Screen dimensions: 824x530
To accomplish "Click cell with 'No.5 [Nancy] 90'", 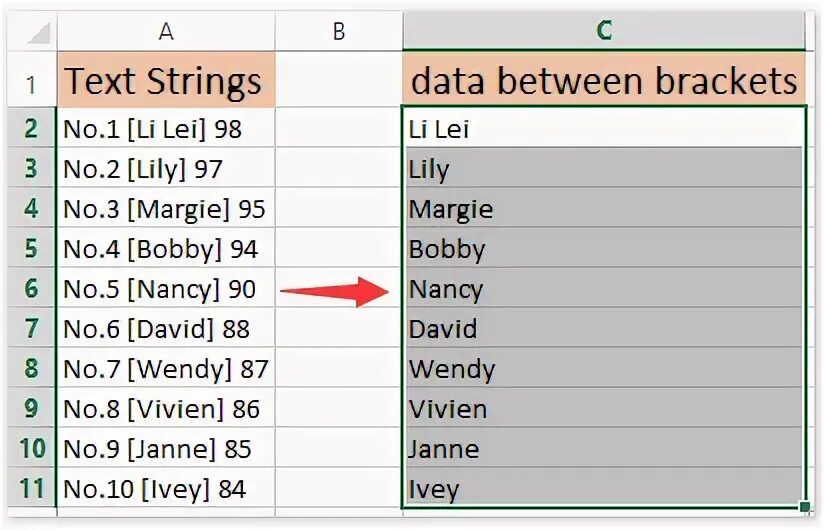I will coord(166,289).
